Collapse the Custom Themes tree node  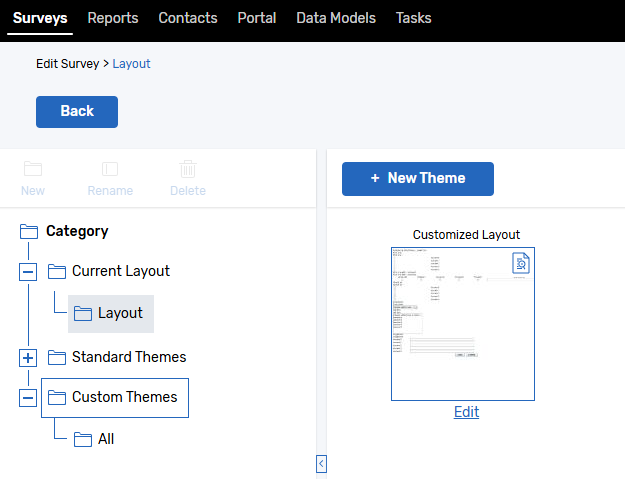pyautogui.click(x=28, y=398)
